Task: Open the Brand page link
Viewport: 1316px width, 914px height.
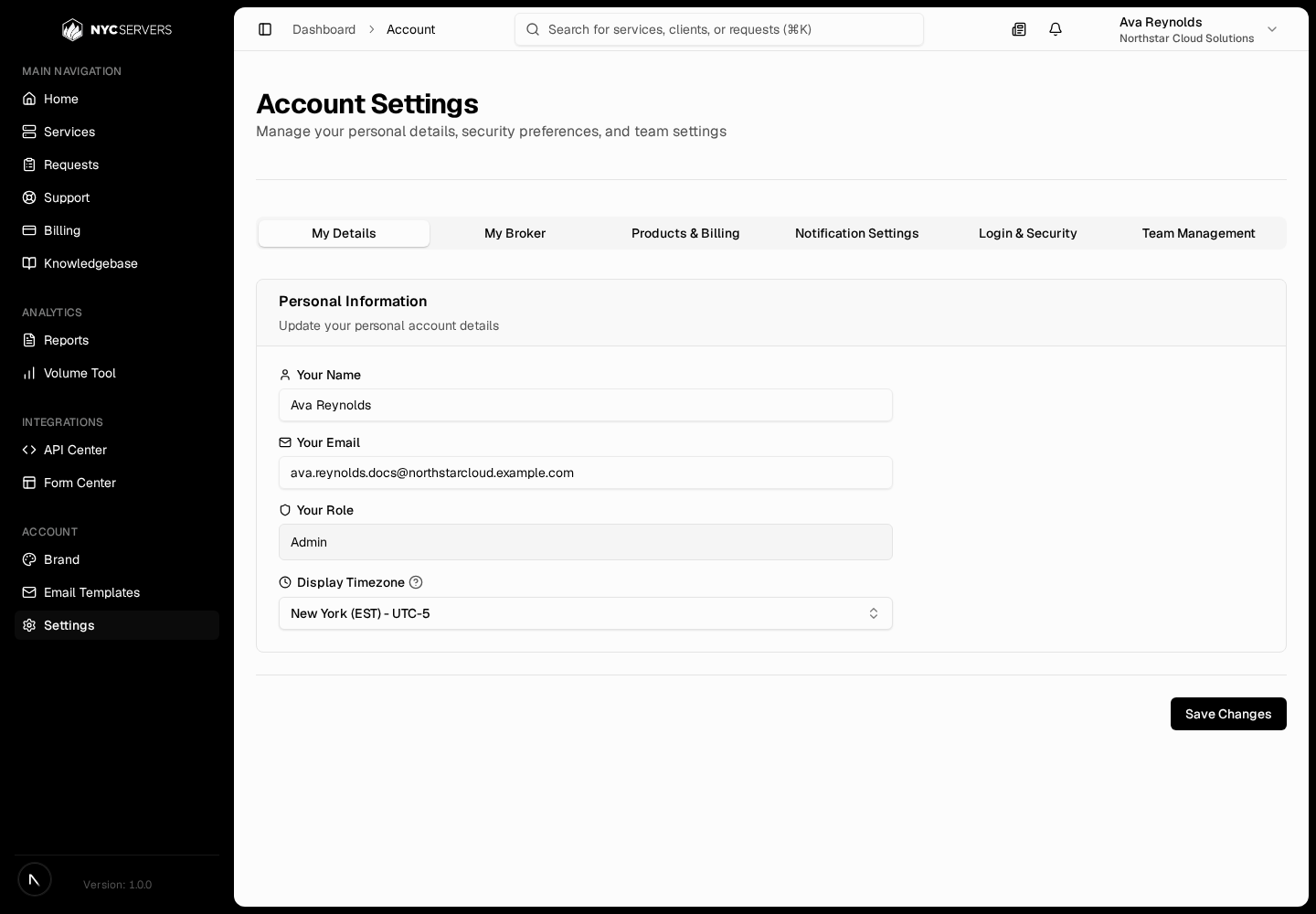Action: (117, 559)
